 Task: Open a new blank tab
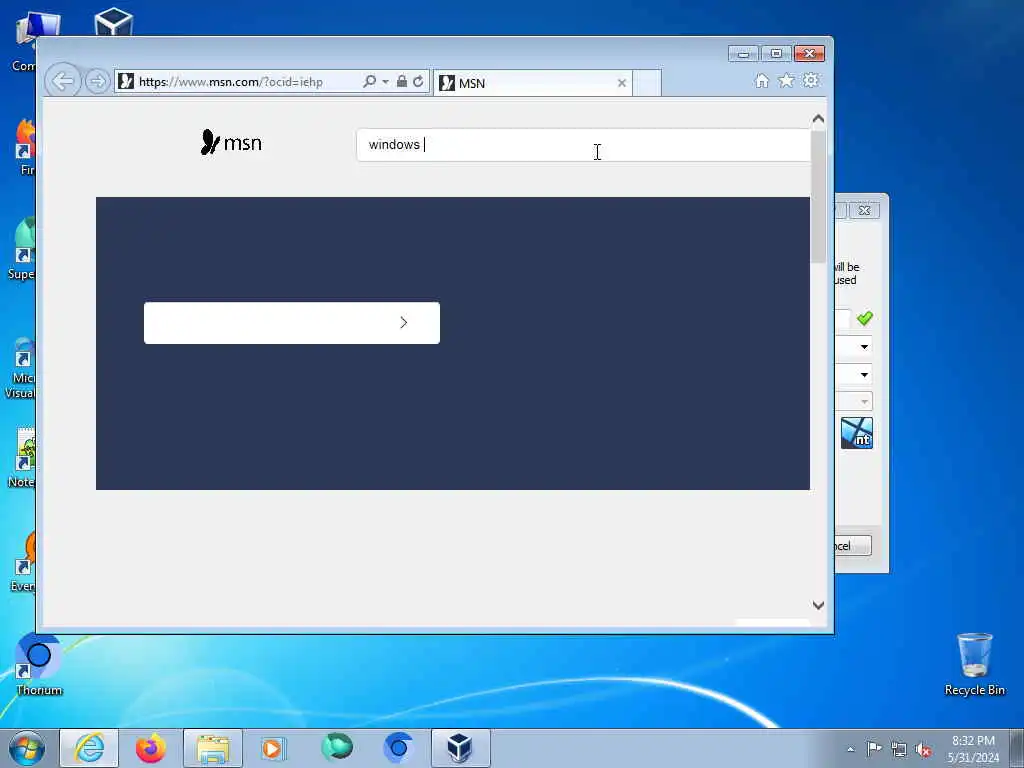coord(647,83)
